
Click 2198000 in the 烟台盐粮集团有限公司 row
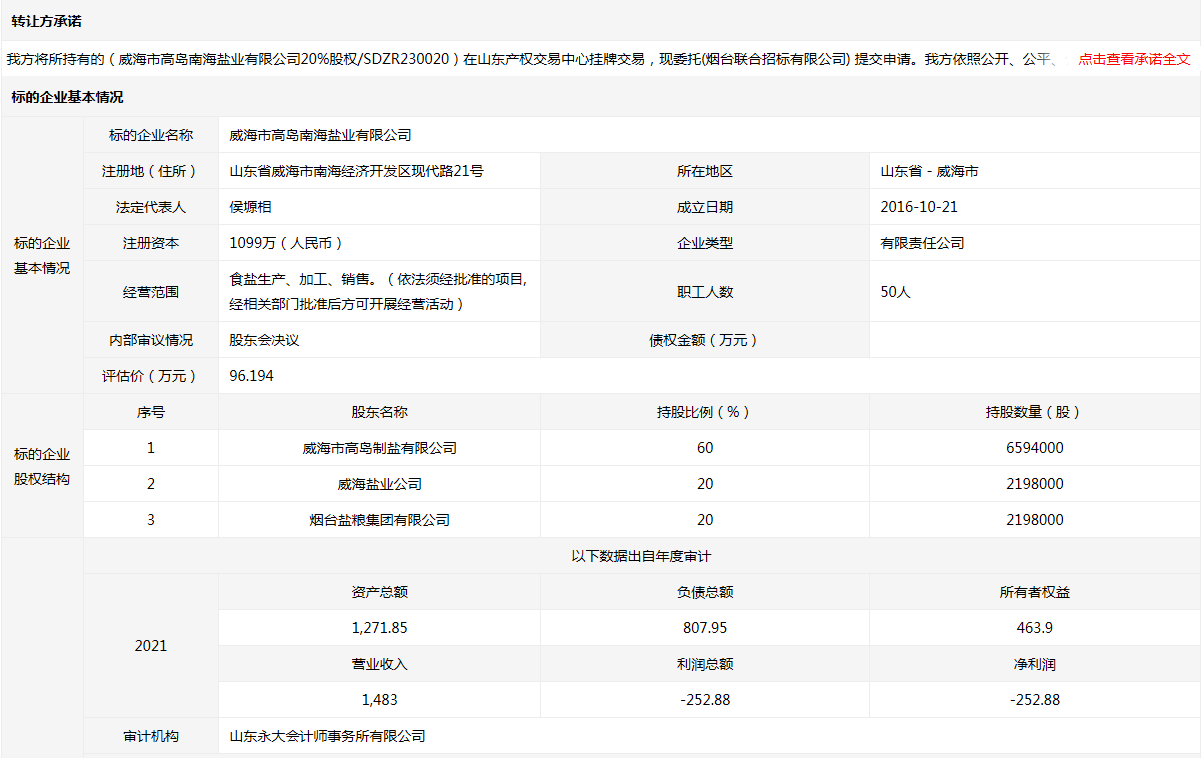1035,520
